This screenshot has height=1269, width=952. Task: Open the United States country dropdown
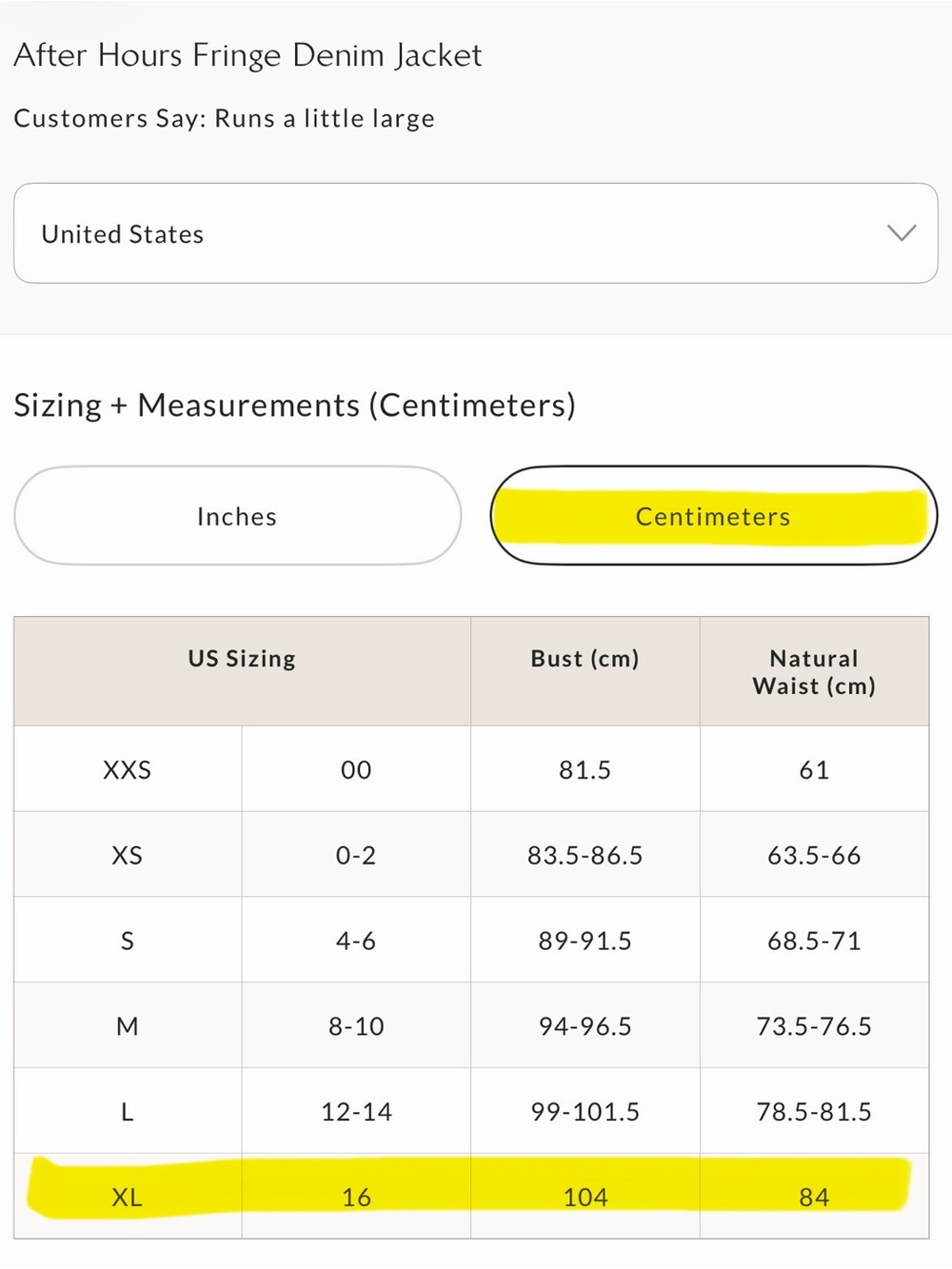coord(475,233)
